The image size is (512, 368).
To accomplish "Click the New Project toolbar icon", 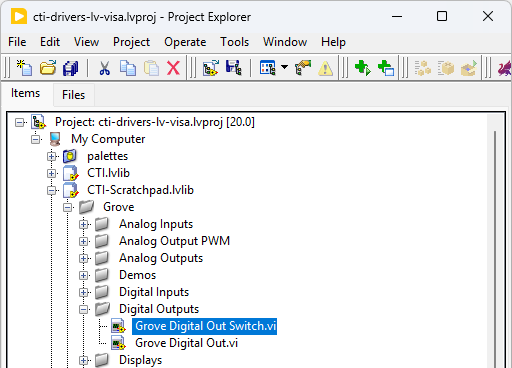I will click(24, 68).
